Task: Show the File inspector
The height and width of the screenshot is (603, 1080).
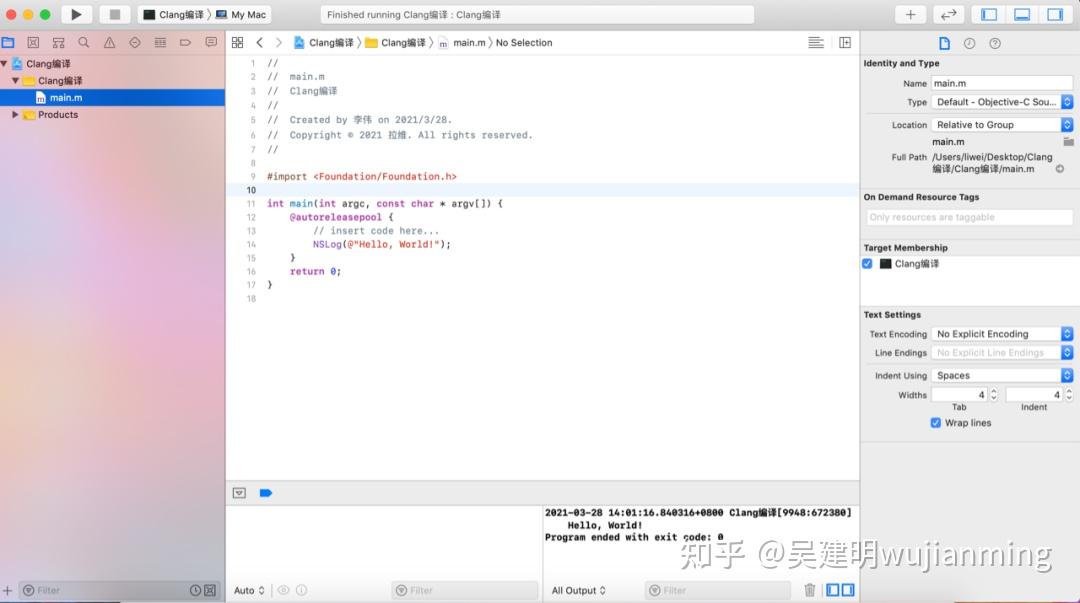Action: click(944, 43)
